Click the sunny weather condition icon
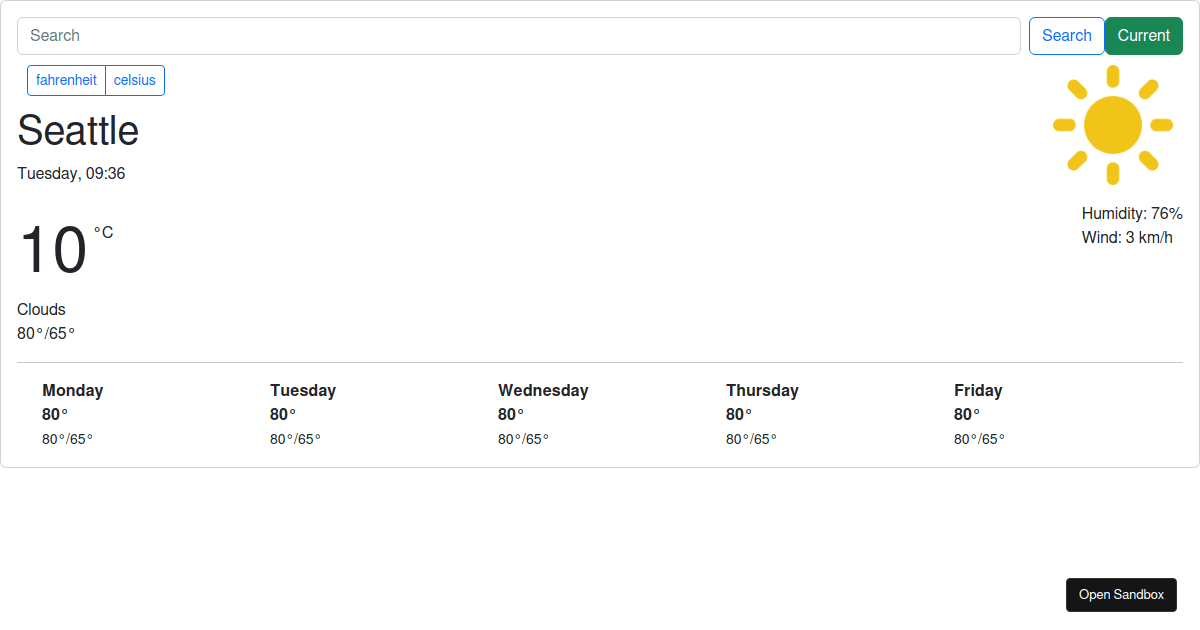 1112,125
